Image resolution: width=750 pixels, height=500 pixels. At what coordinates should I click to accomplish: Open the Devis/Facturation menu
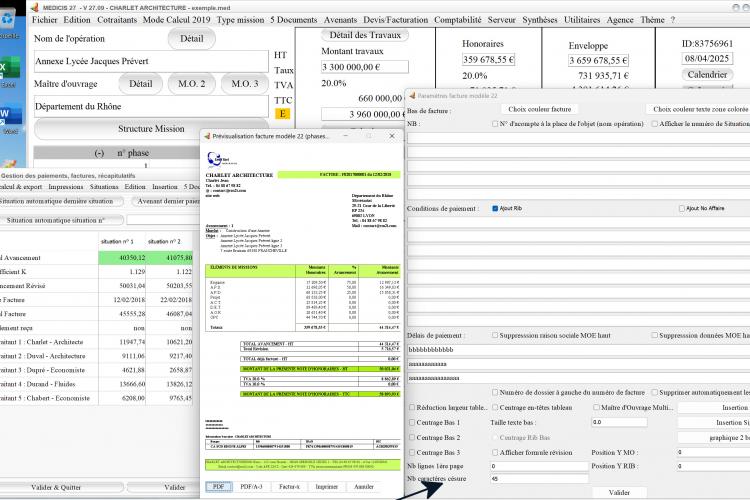click(396, 20)
